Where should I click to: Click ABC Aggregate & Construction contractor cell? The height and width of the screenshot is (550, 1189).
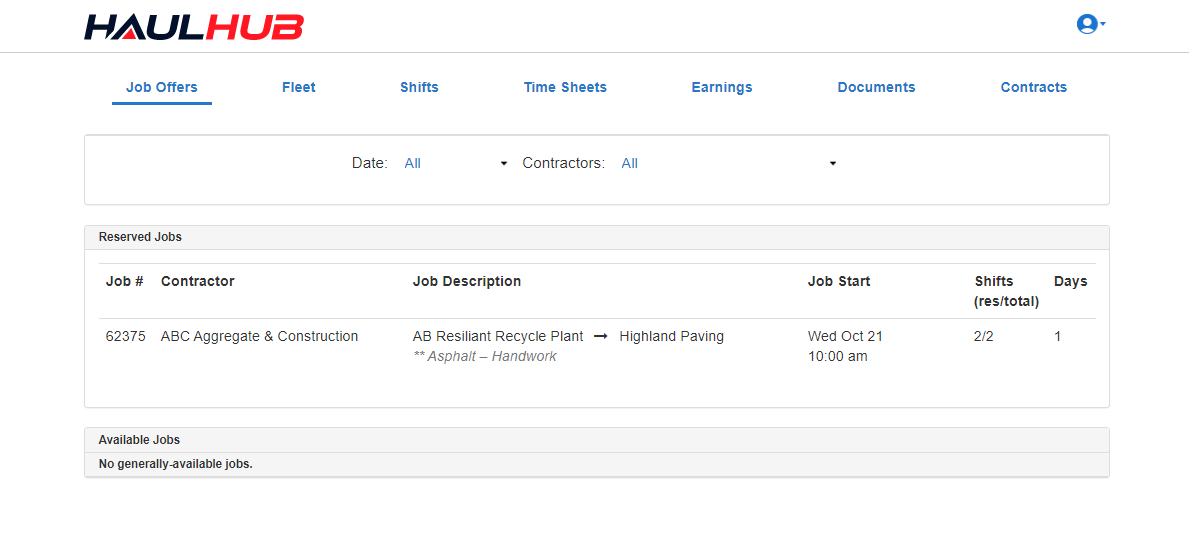pos(259,336)
